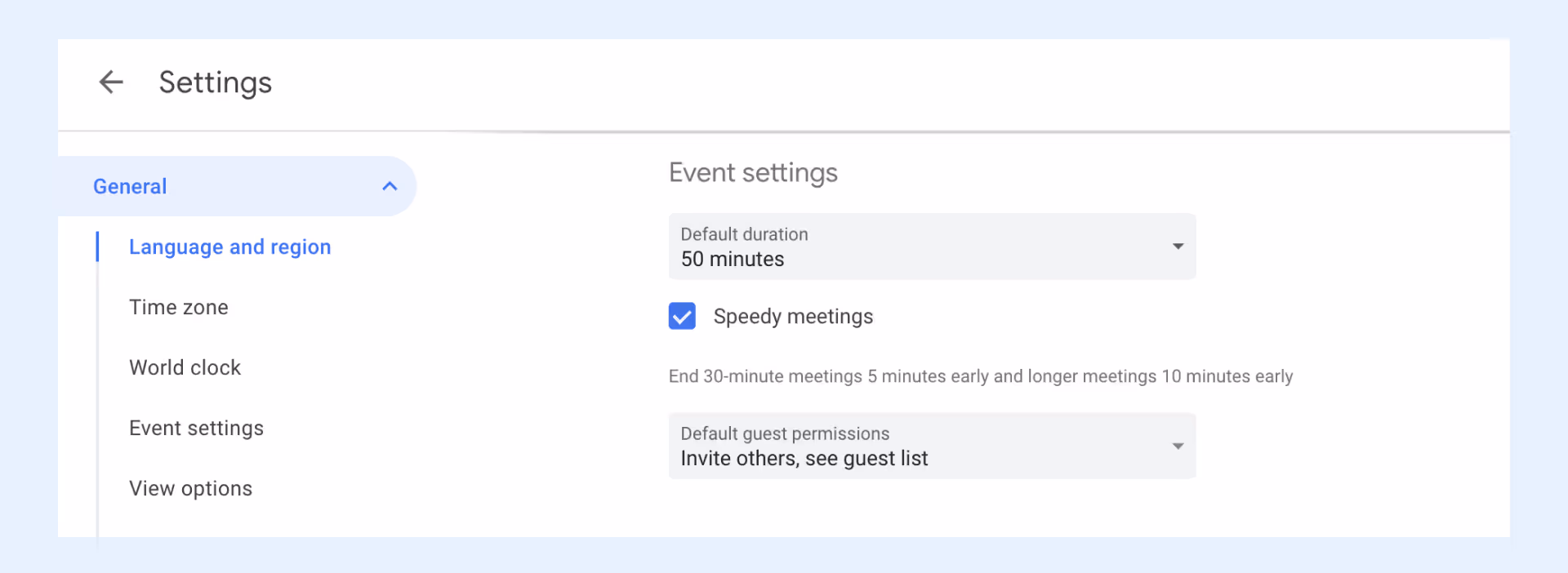Viewport: 1568px width, 573px height.
Task: Uncheck the Speedy meetings checkbox
Action: 682,316
